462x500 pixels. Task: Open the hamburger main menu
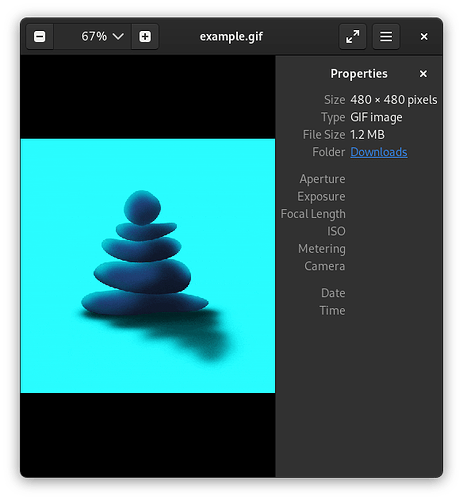(386, 36)
